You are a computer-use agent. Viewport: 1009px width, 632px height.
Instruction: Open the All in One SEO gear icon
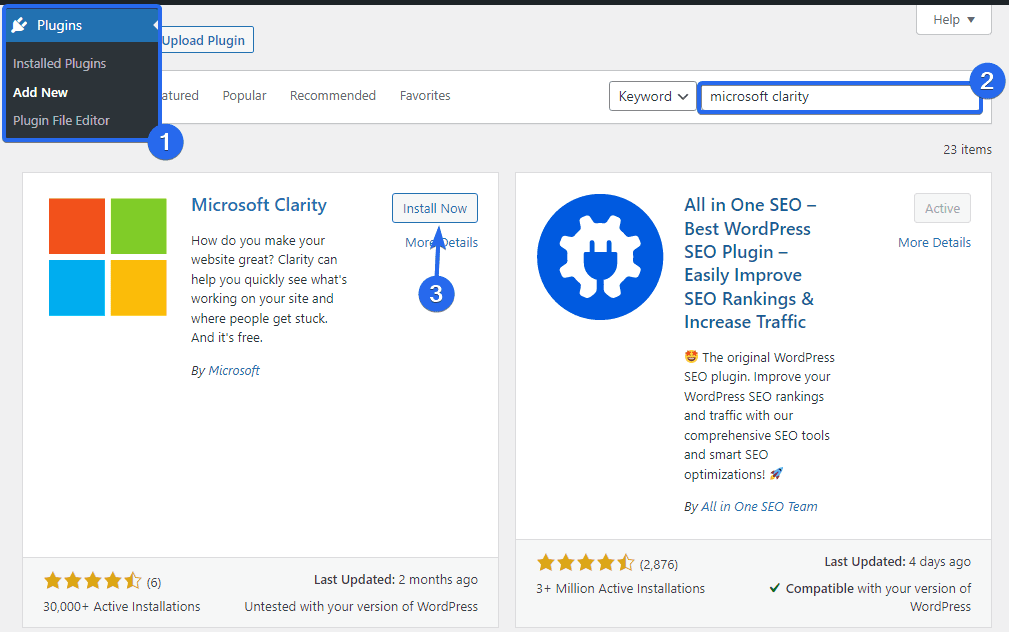pyautogui.click(x=600, y=257)
